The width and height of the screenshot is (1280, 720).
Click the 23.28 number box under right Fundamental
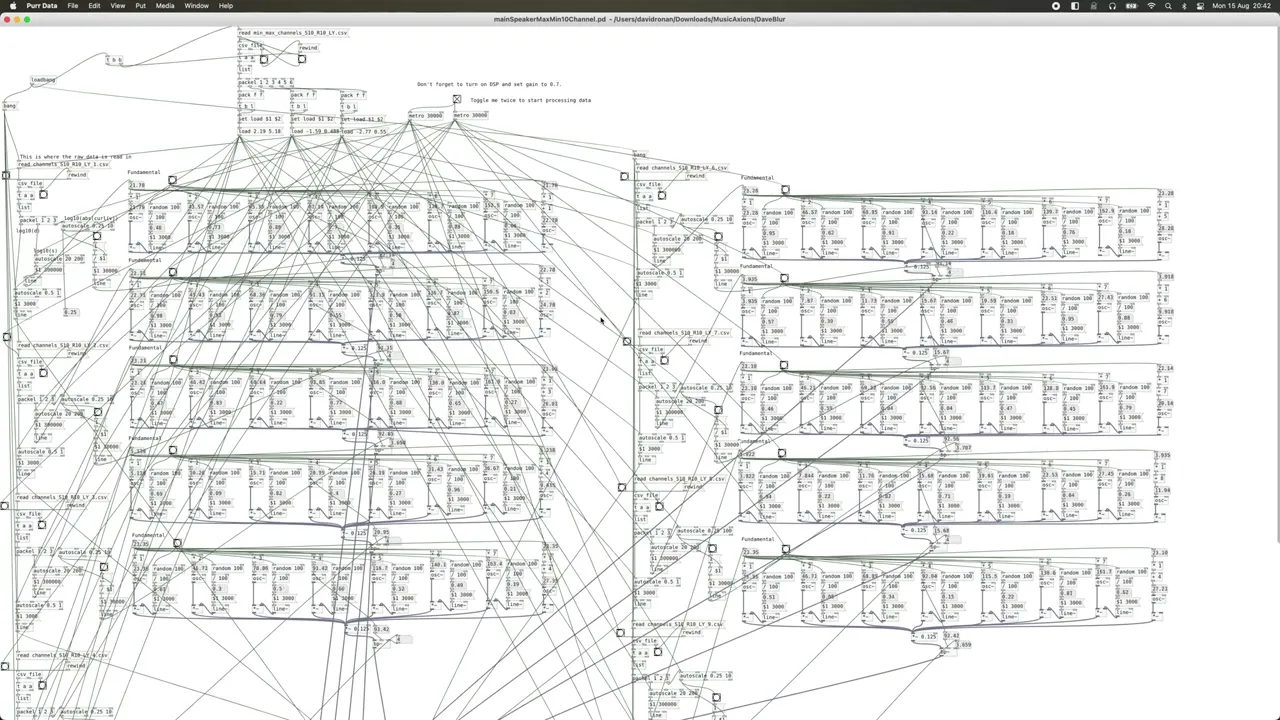click(751, 190)
